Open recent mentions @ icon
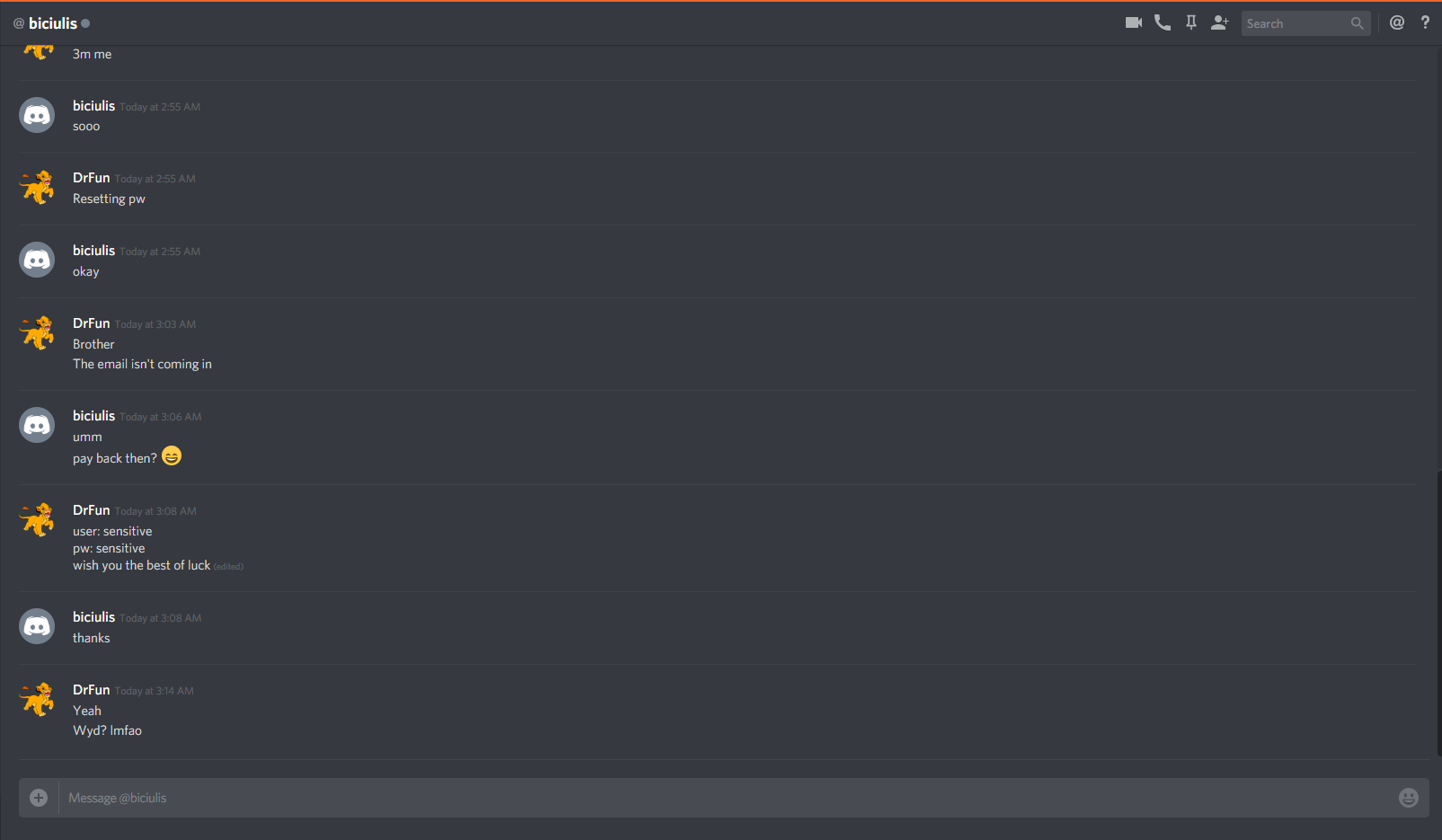 (x=1397, y=22)
